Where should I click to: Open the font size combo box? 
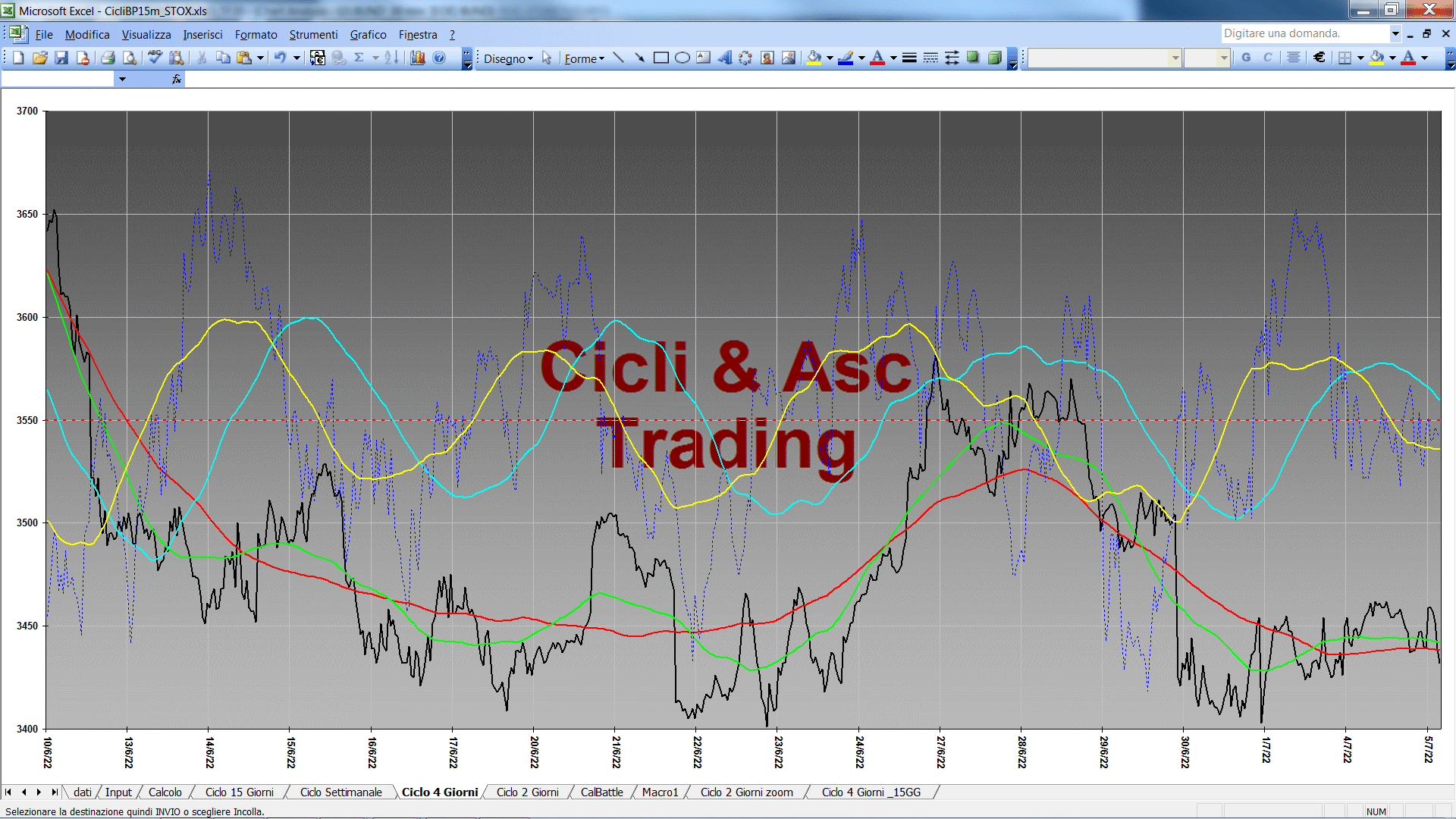tap(1207, 58)
